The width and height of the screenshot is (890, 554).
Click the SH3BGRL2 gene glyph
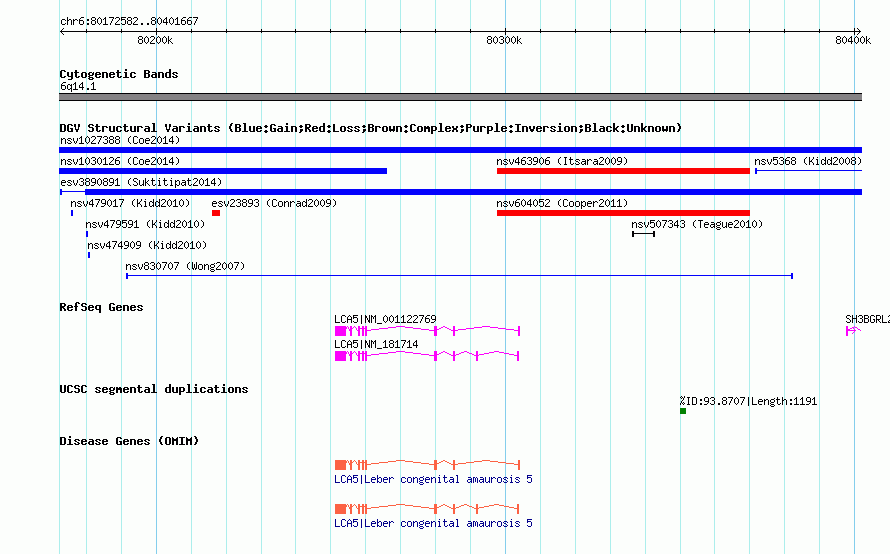pyautogui.click(x=854, y=330)
